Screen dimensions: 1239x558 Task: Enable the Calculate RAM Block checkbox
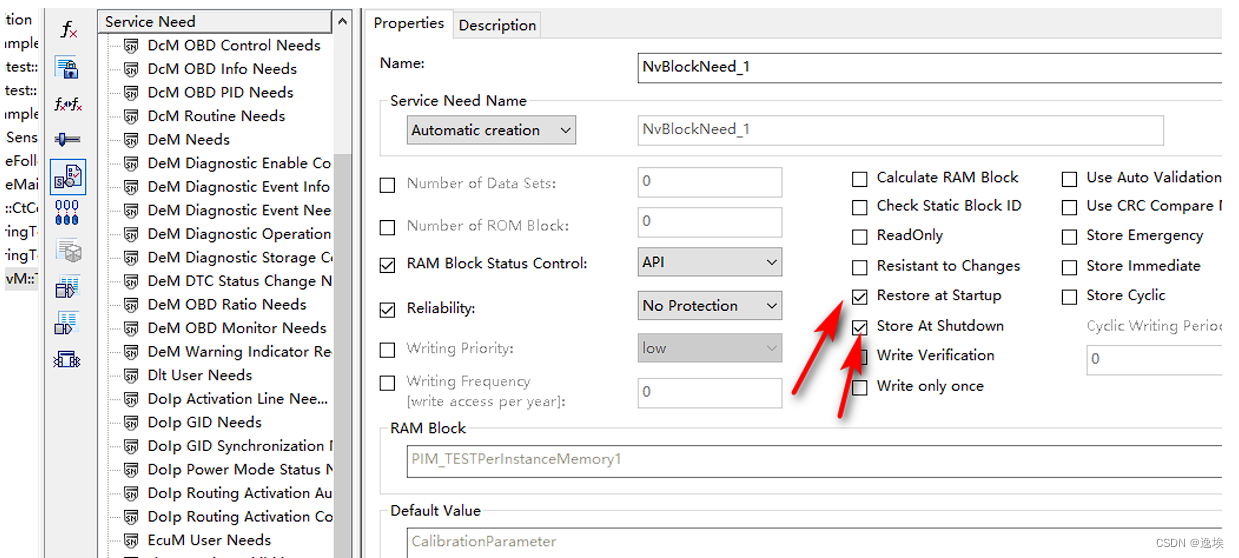tap(860, 179)
